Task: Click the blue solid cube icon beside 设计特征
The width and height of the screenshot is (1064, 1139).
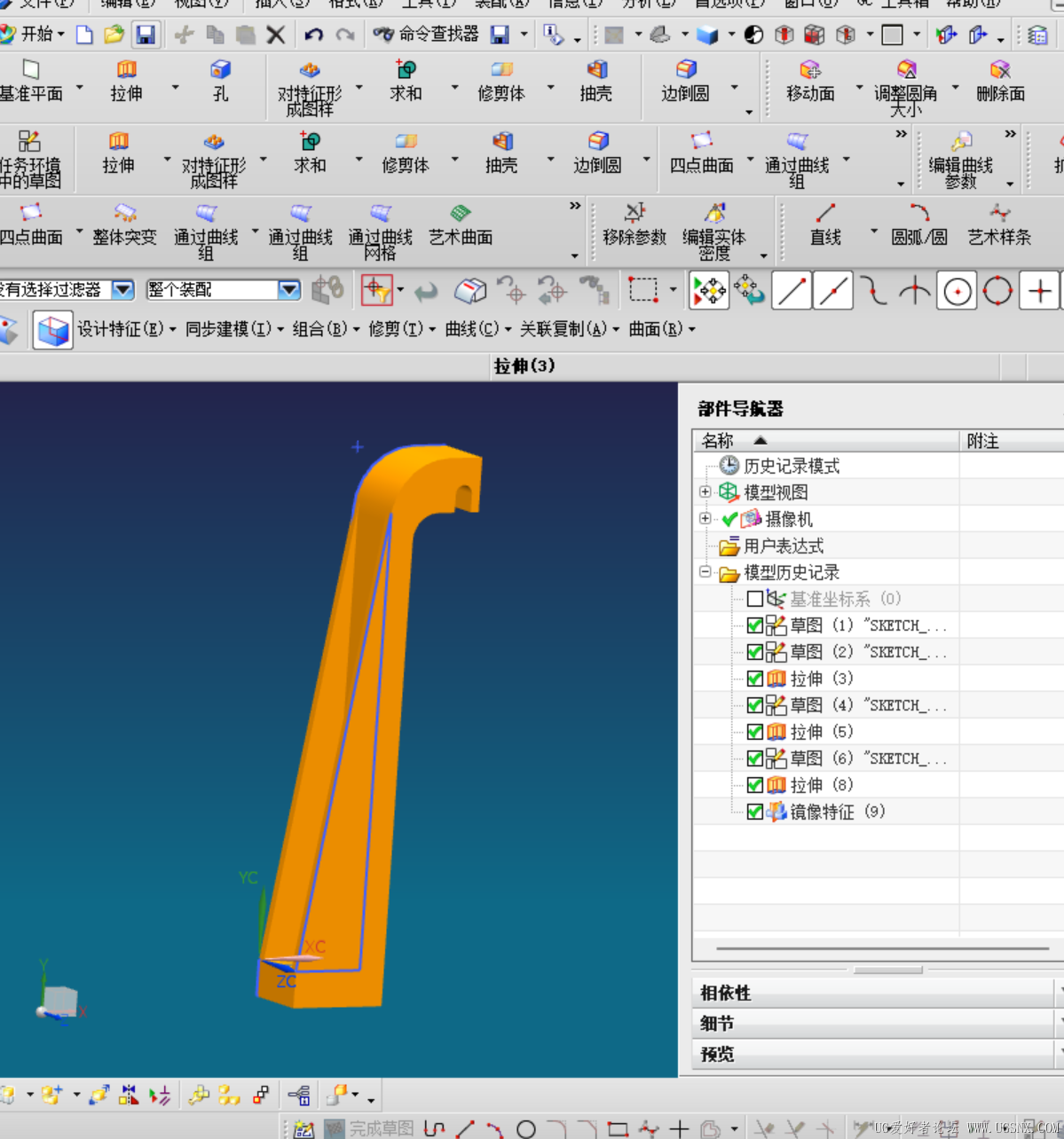Action: pos(53,330)
